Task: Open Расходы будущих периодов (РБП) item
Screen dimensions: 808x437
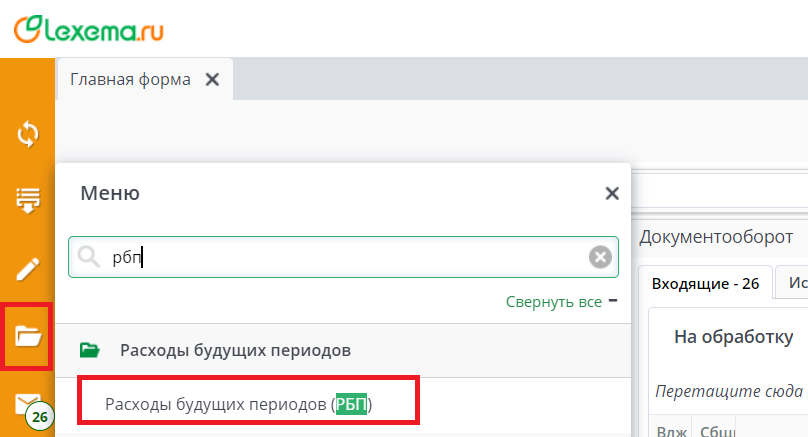Action: tap(246, 405)
